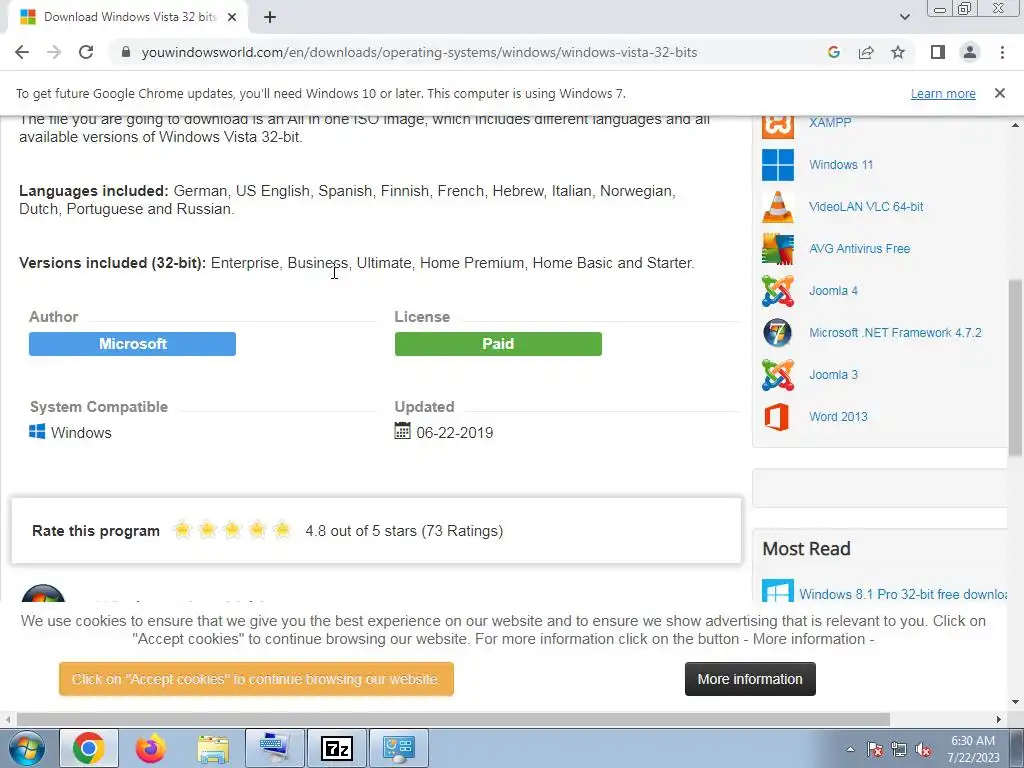Click the address bar URL
This screenshot has height=768, width=1024.
click(419, 52)
